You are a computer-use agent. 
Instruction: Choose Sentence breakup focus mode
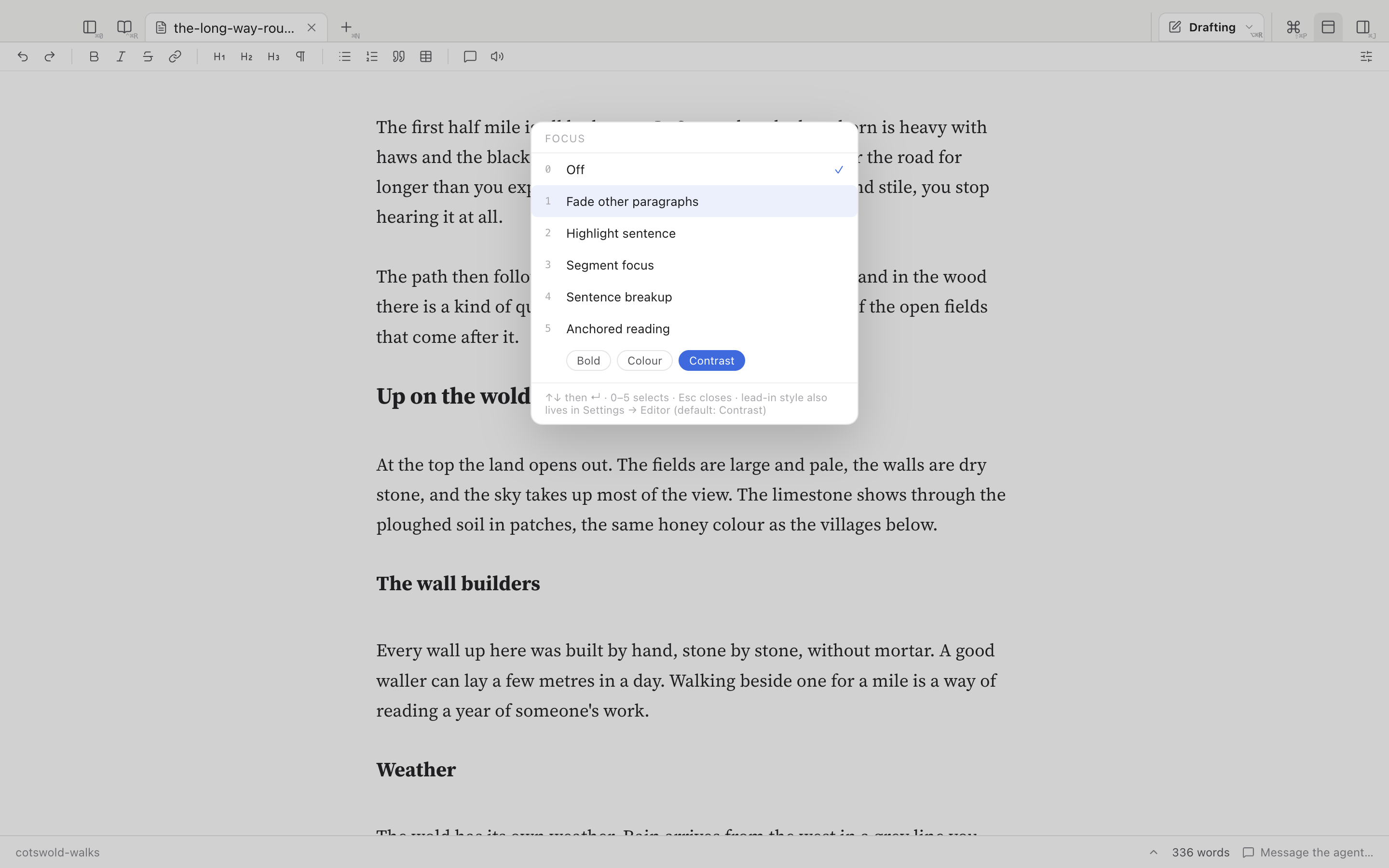tap(694, 297)
